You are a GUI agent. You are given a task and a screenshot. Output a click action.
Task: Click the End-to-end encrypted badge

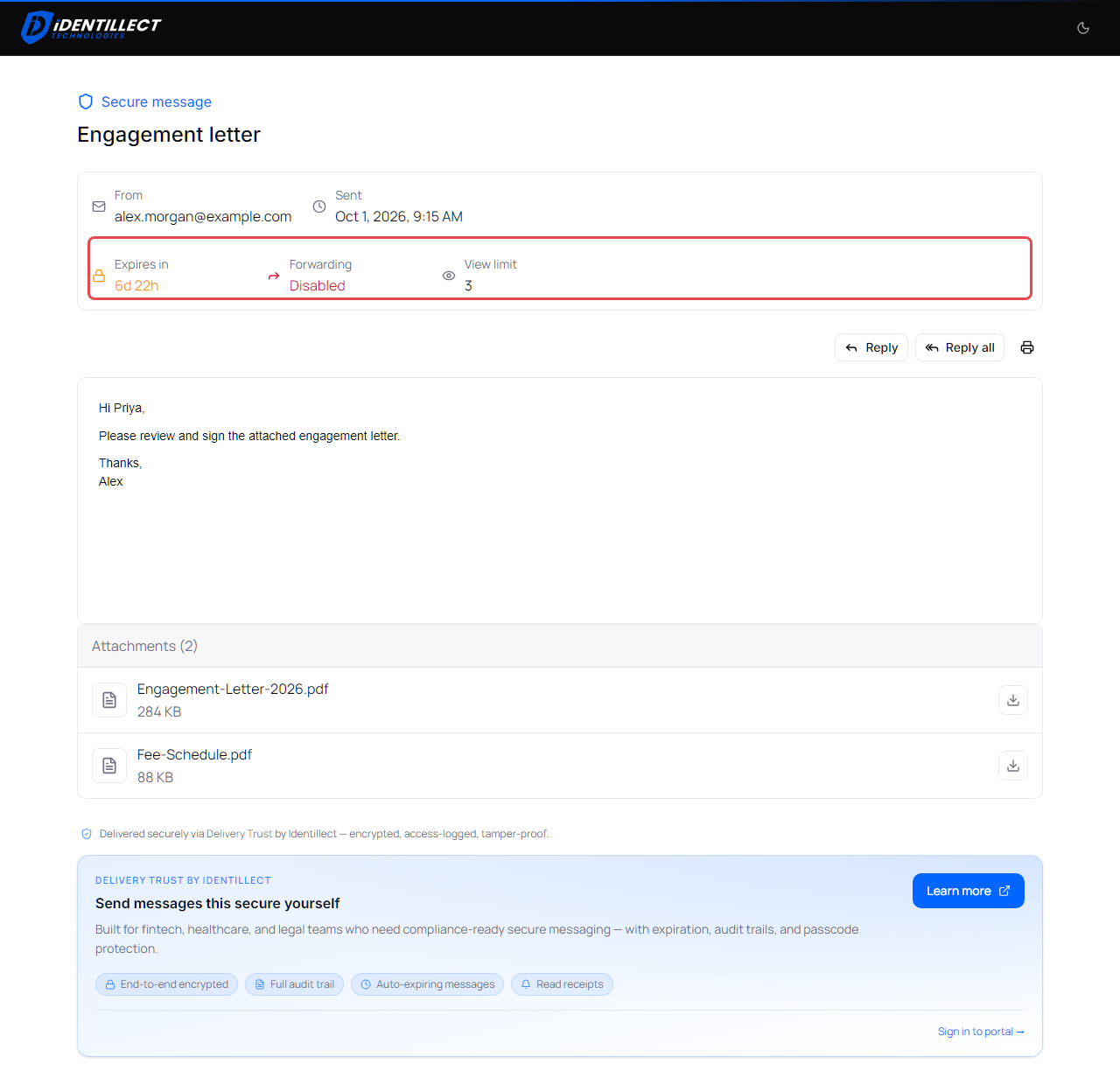pos(166,984)
